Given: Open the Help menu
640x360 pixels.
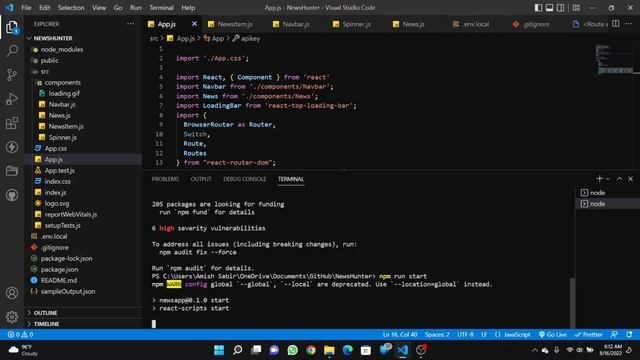Looking at the screenshot, I should click(188, 8).
